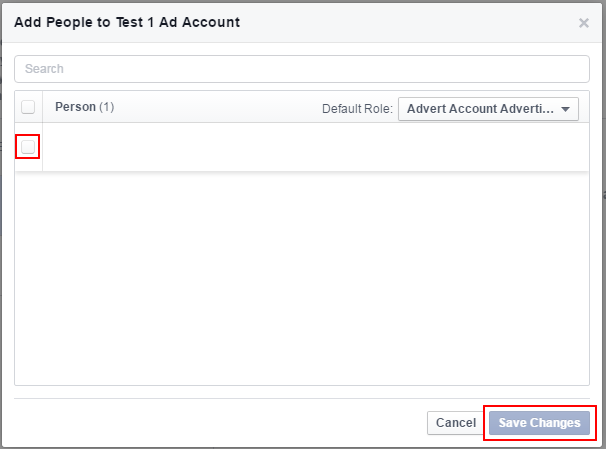Click the Default Role dropdown caret arrow

click(x=565, y=109)
